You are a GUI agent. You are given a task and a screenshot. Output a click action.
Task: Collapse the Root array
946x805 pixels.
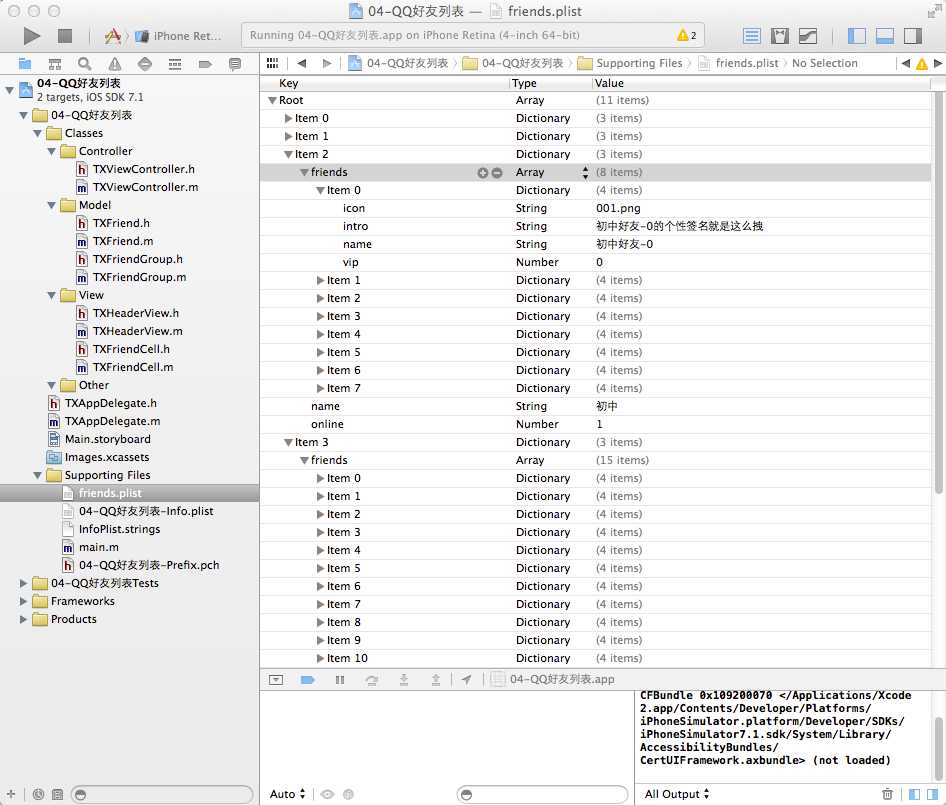point(273,101)
